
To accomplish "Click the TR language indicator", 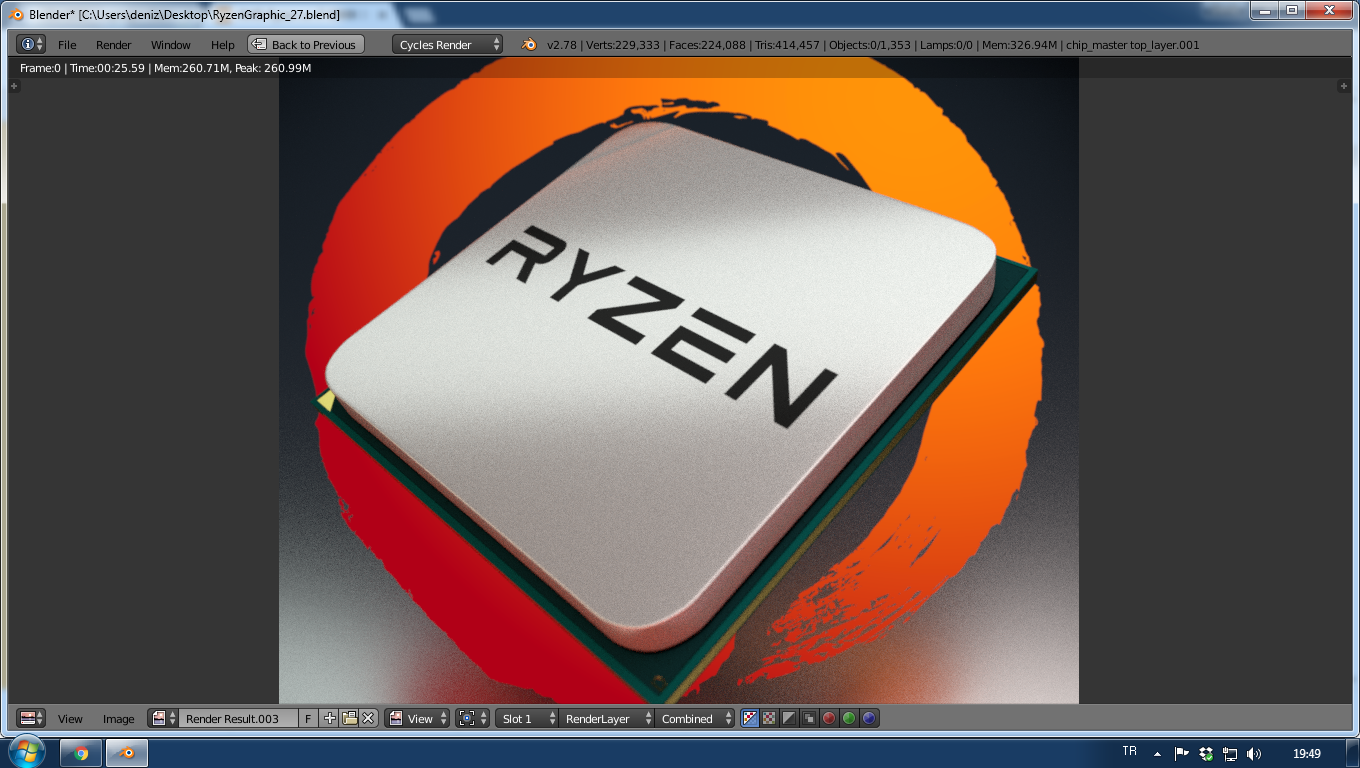I will point(1129,752).
